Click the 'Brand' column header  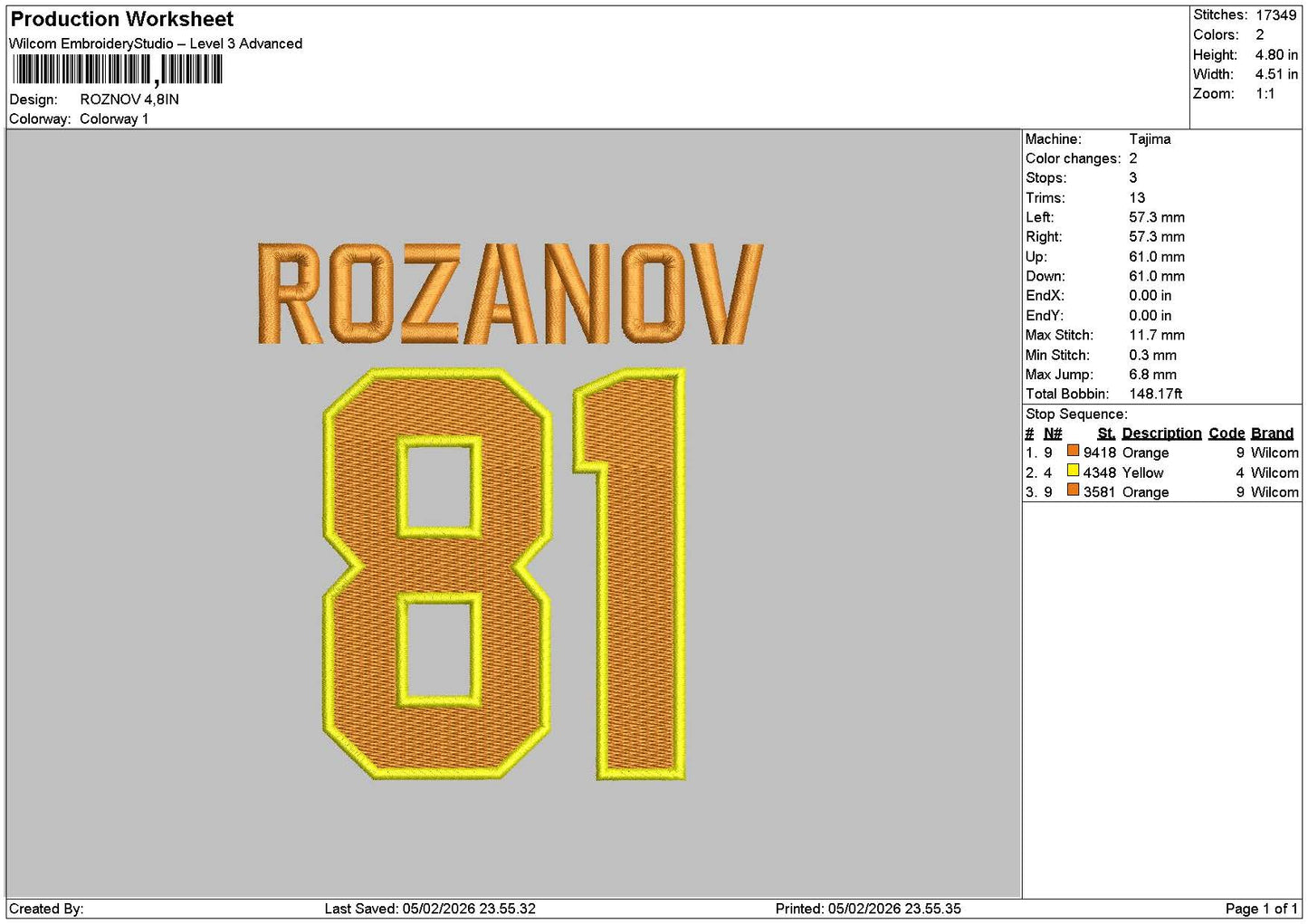pyautogui.click(x=1272, y=433)
